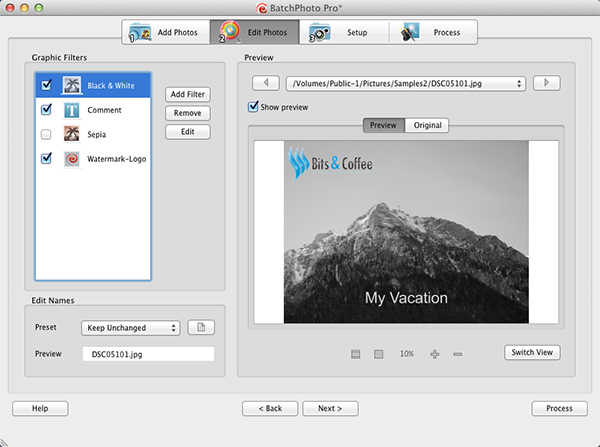The width and height of the screenshot is (600, 447).
Task: Click the document icon beside Preset
Action: click(x=201, y=328)
